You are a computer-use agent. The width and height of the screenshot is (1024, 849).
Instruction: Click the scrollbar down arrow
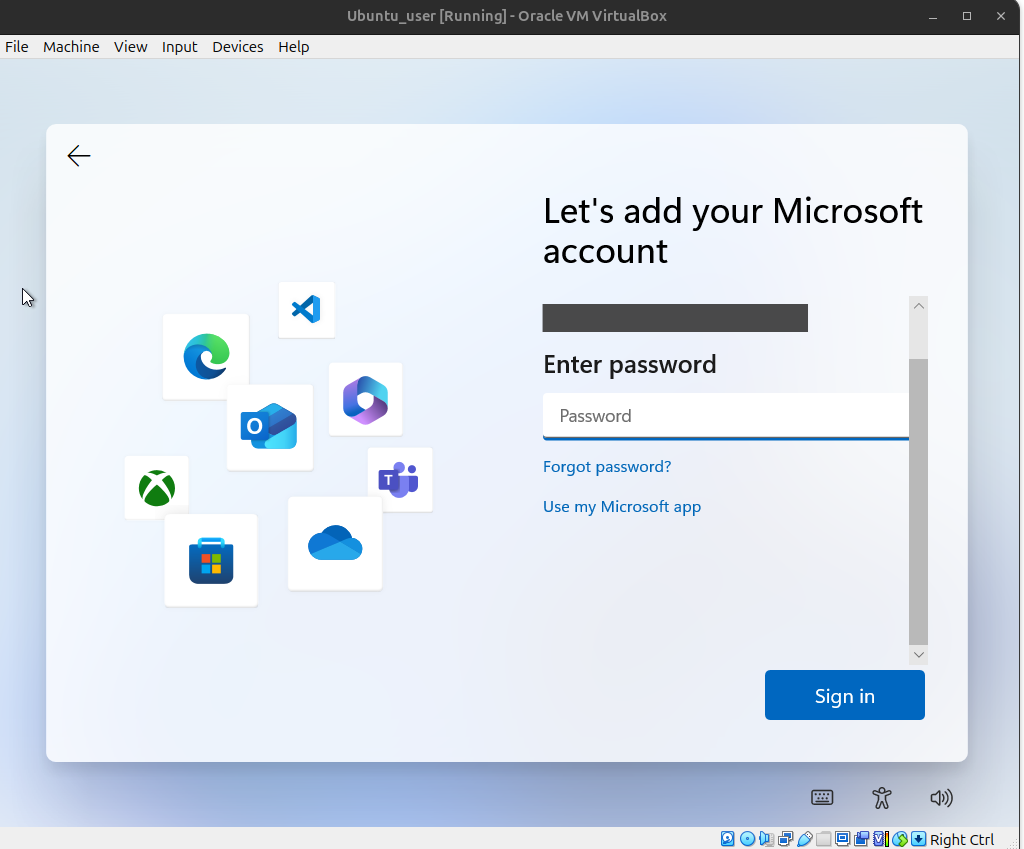tap(918, 654)
